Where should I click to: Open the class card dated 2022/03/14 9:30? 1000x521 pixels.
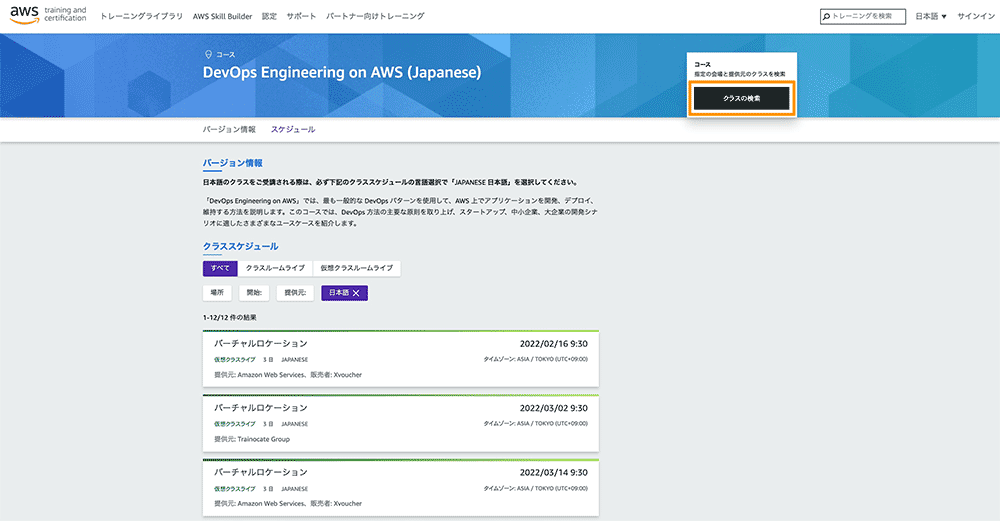[x=401, y=487]
